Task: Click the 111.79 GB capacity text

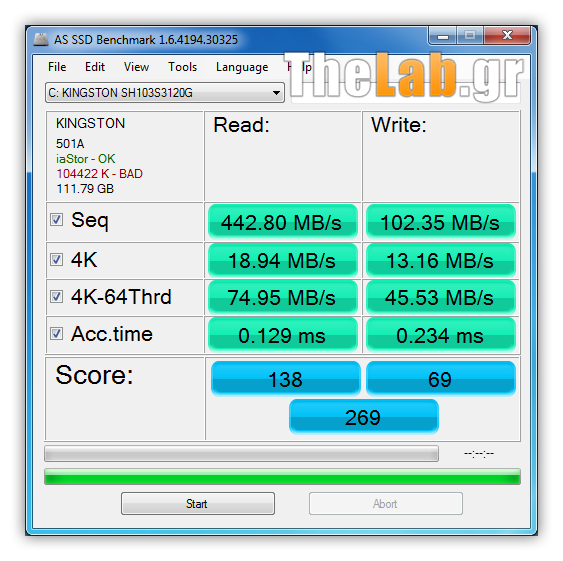Action: pos(85,189)
